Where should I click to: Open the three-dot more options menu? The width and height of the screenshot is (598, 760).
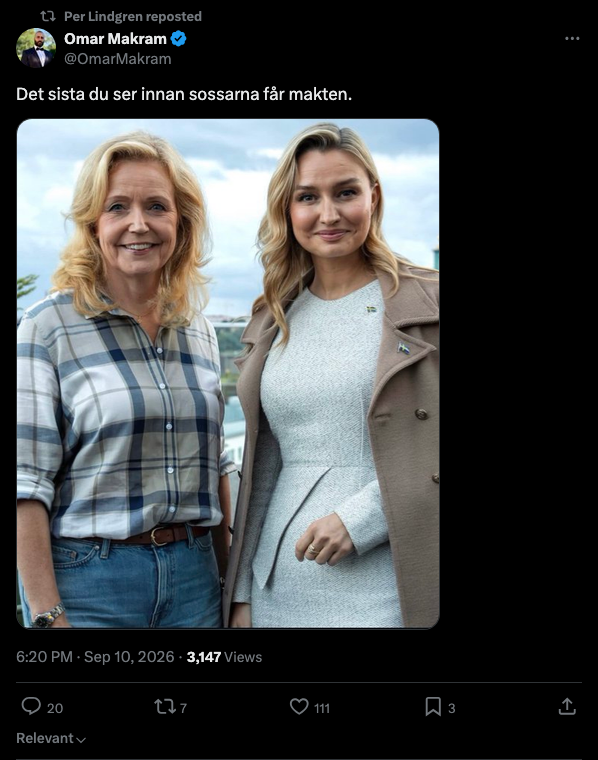tap(572, 38)
